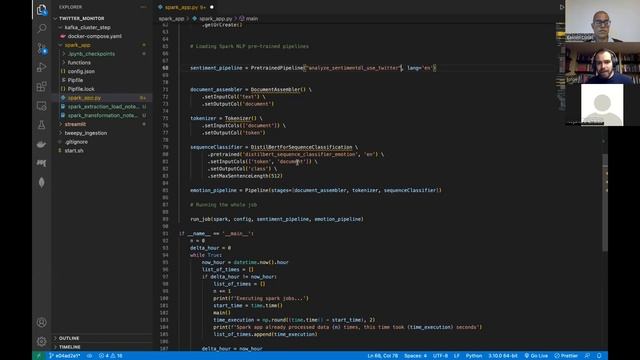The width and height of the screenshot is (640, 360).
Task: Click the git branch name in status bar
Action: click(x=64, y=356)
